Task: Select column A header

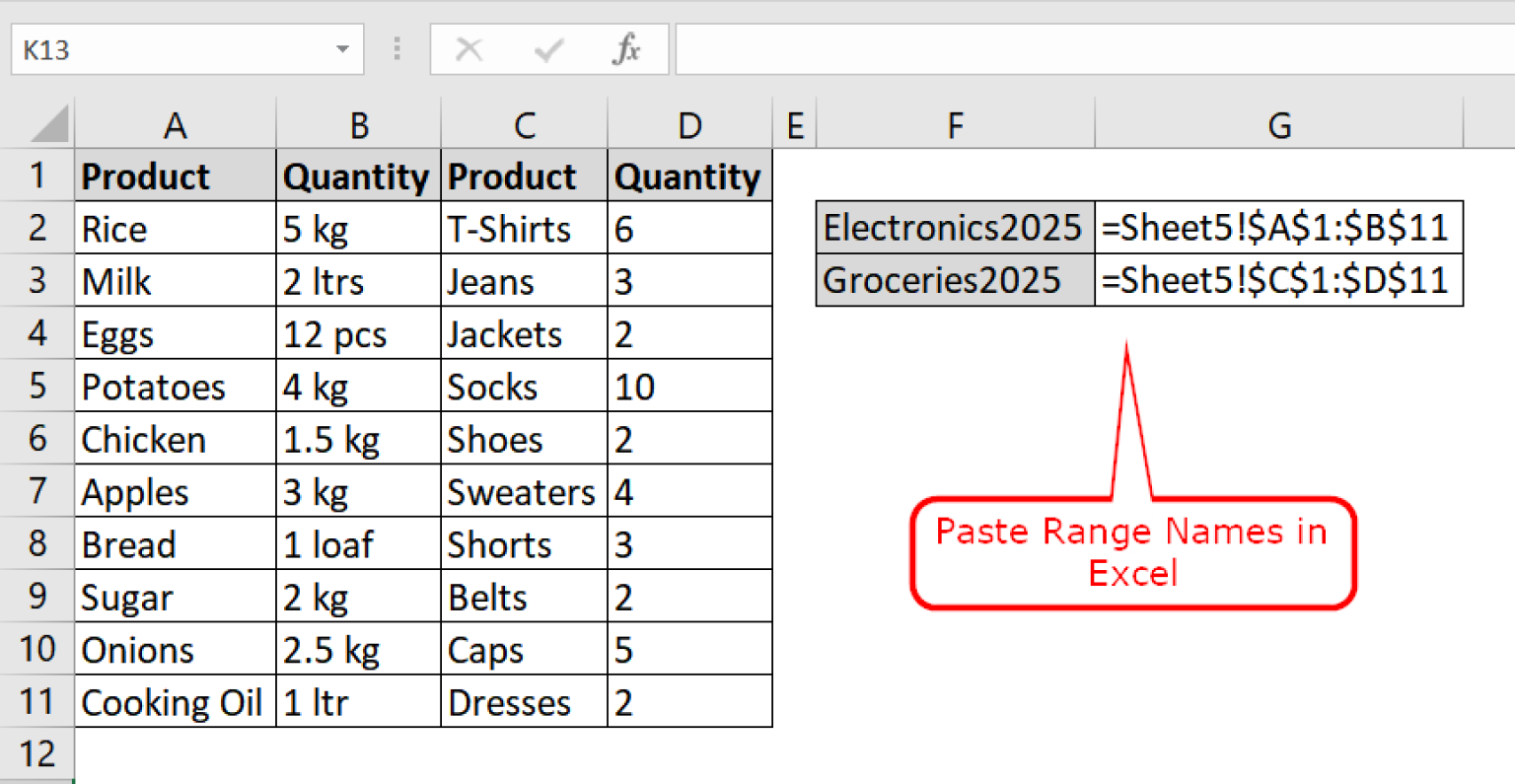Action: tap(175, 124)
